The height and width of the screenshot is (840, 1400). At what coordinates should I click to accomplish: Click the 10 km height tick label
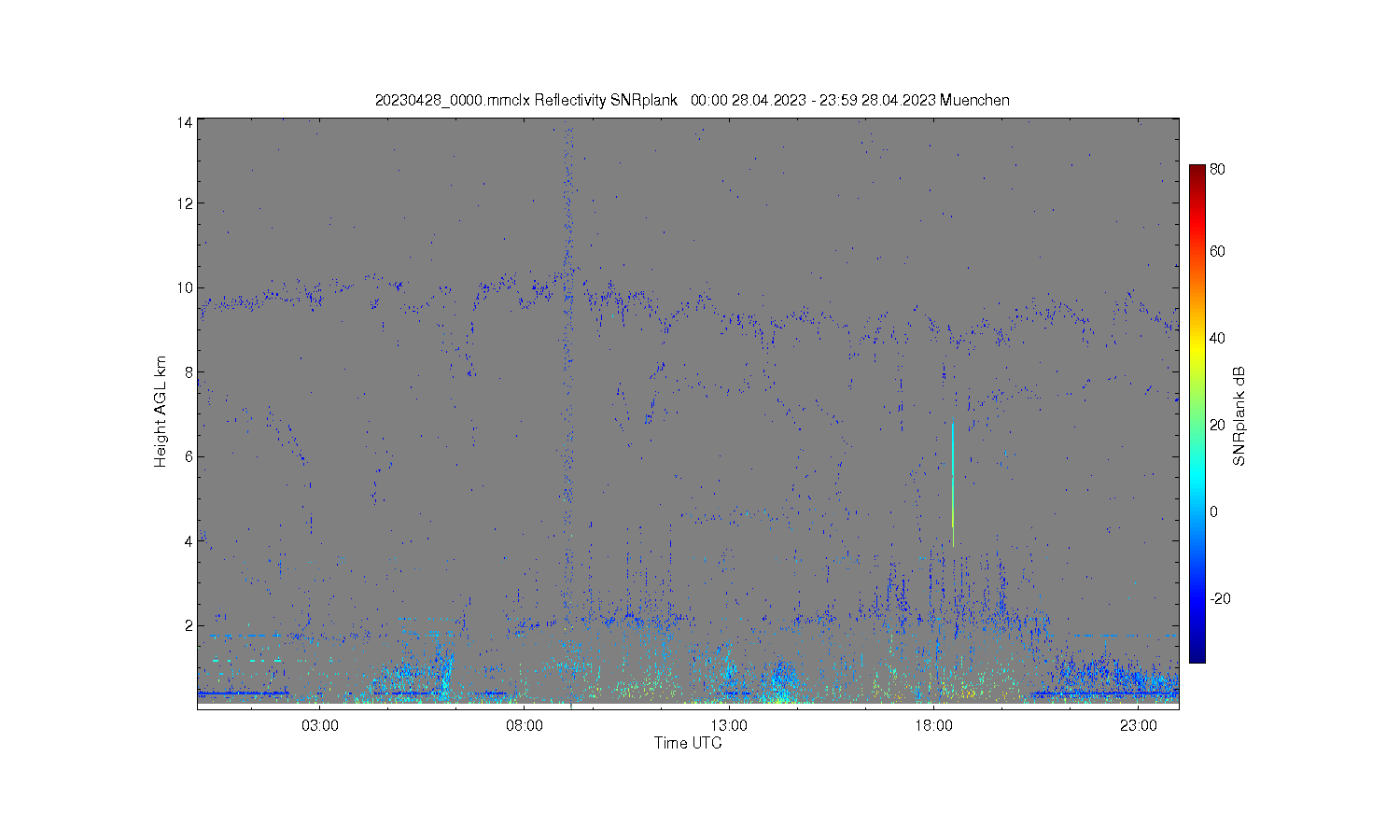click(x=185, y=287)
